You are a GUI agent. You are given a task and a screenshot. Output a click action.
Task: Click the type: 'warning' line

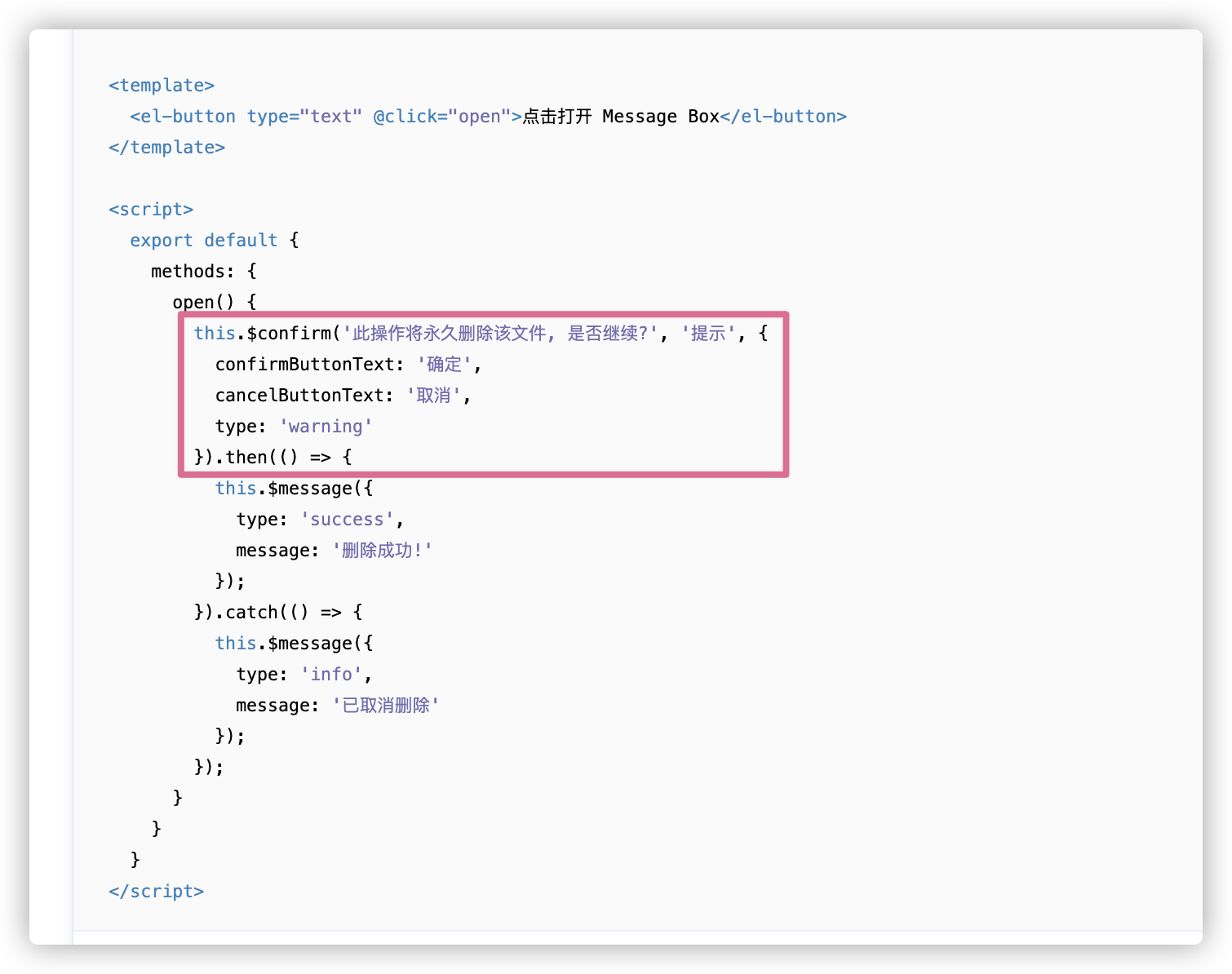coord(294,427)
